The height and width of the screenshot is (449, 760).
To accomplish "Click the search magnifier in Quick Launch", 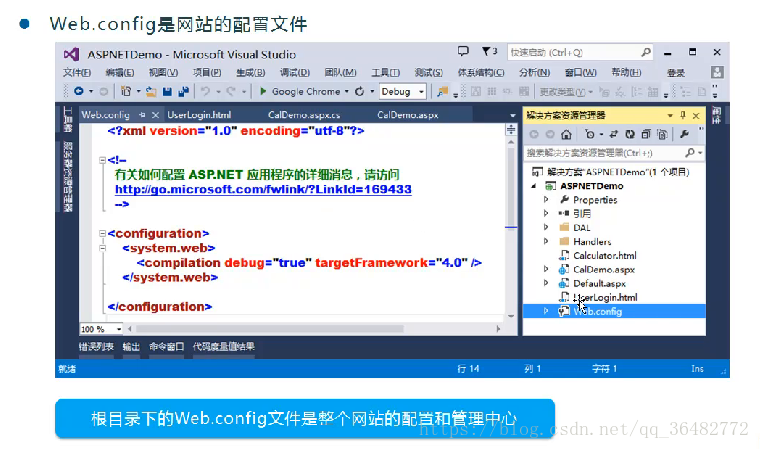I will tap(646, 52).
